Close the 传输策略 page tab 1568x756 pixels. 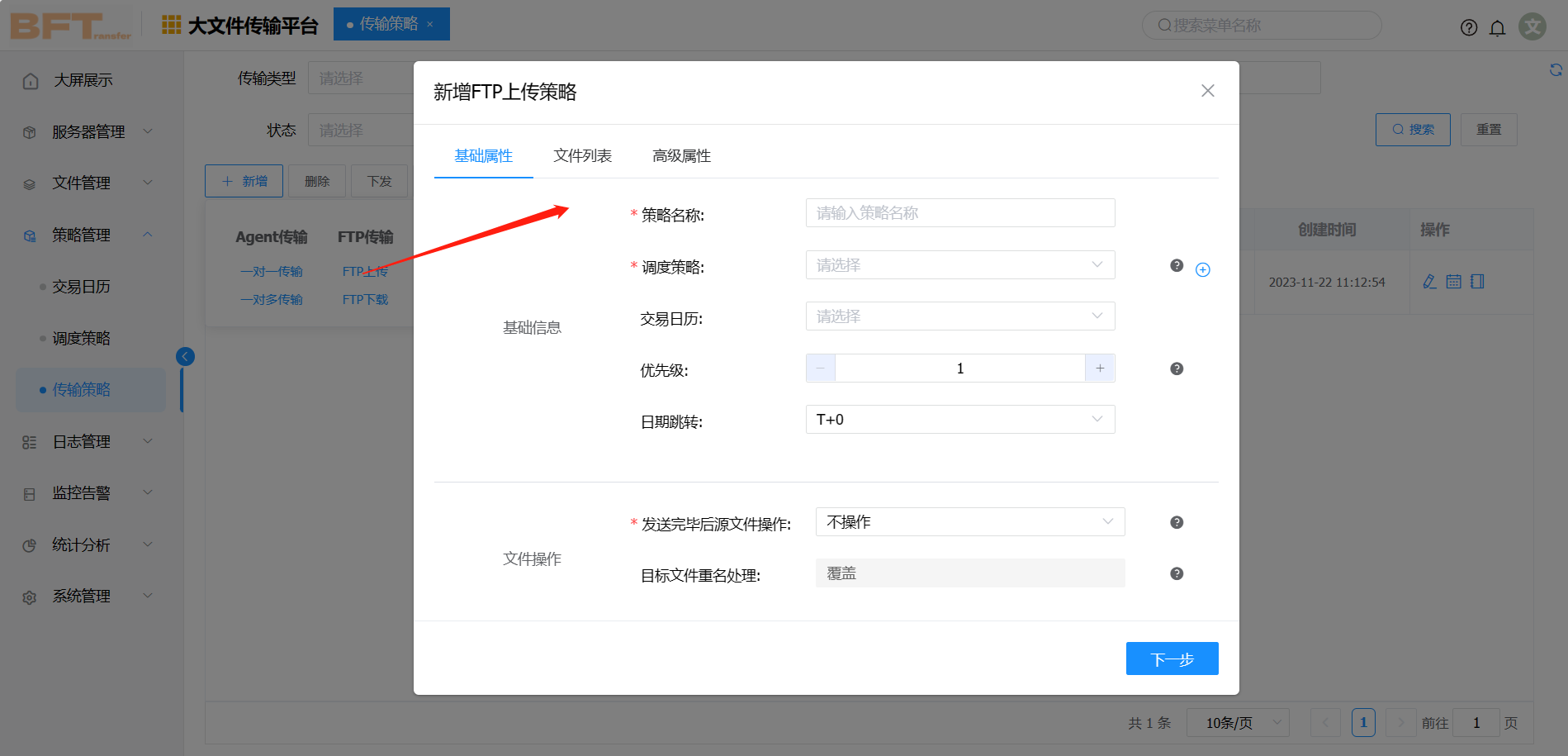430,25
